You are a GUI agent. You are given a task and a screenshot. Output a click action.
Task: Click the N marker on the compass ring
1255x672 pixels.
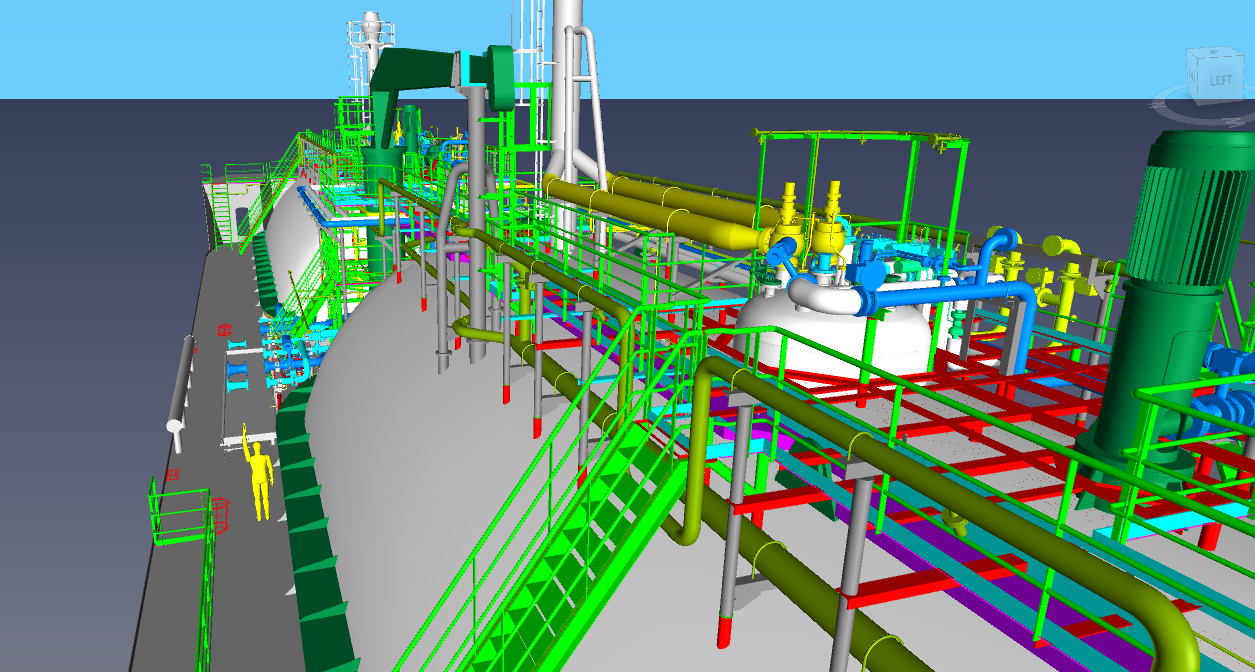(x=1158, y=105)
